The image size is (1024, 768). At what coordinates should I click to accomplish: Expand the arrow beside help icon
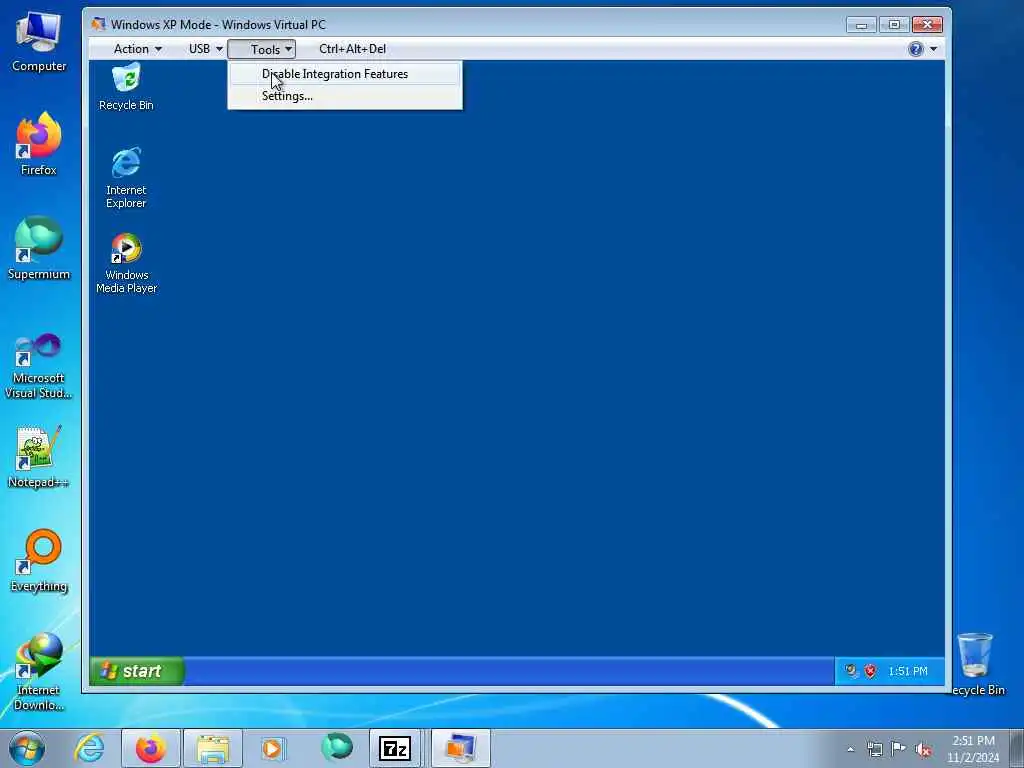pyautogui.click(x=933, y=49)
